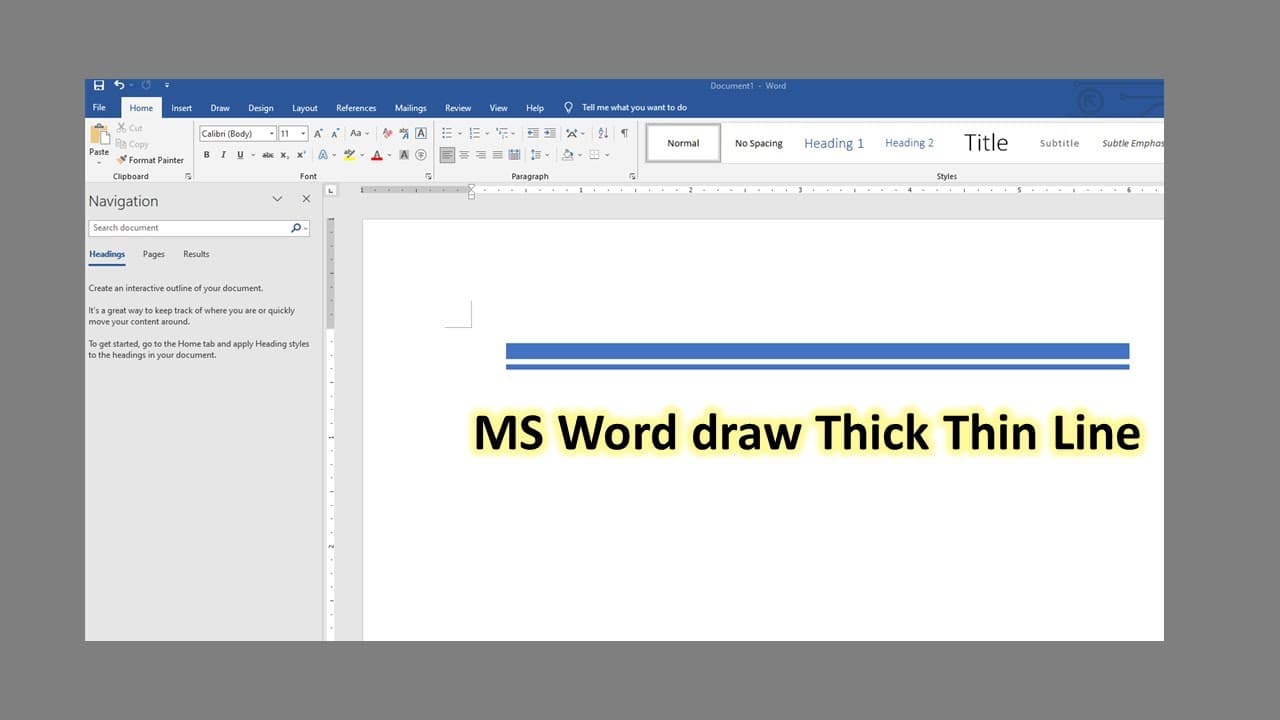Toggle Show/Hide paragraph marks
The image size is (1280, 720).
click(624, 133)
